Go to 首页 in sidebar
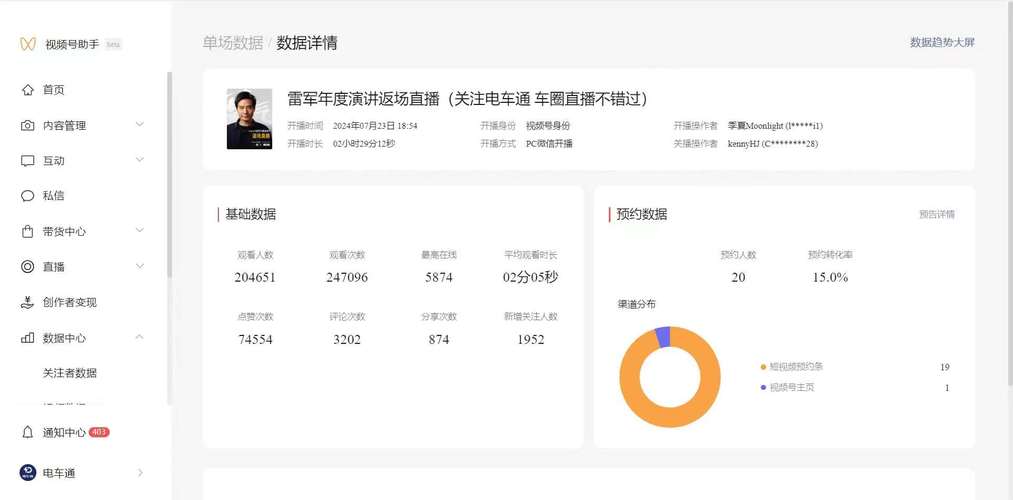Screen dimensions: 1013x500 54,90
